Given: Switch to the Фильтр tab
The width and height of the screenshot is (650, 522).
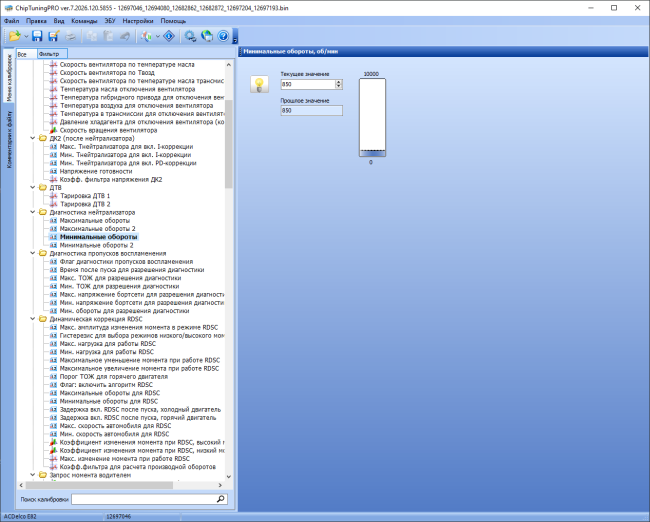Looking at the screenshot, I should (x=52, y=54).
